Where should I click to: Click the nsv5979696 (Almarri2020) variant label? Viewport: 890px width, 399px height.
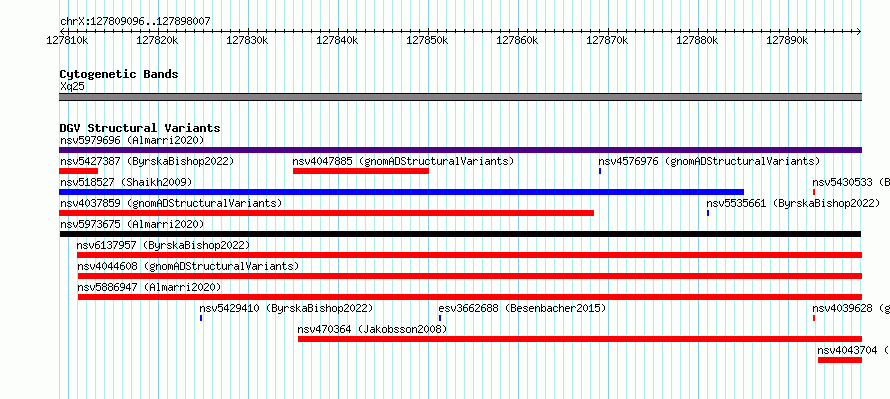tap(132, 140)
